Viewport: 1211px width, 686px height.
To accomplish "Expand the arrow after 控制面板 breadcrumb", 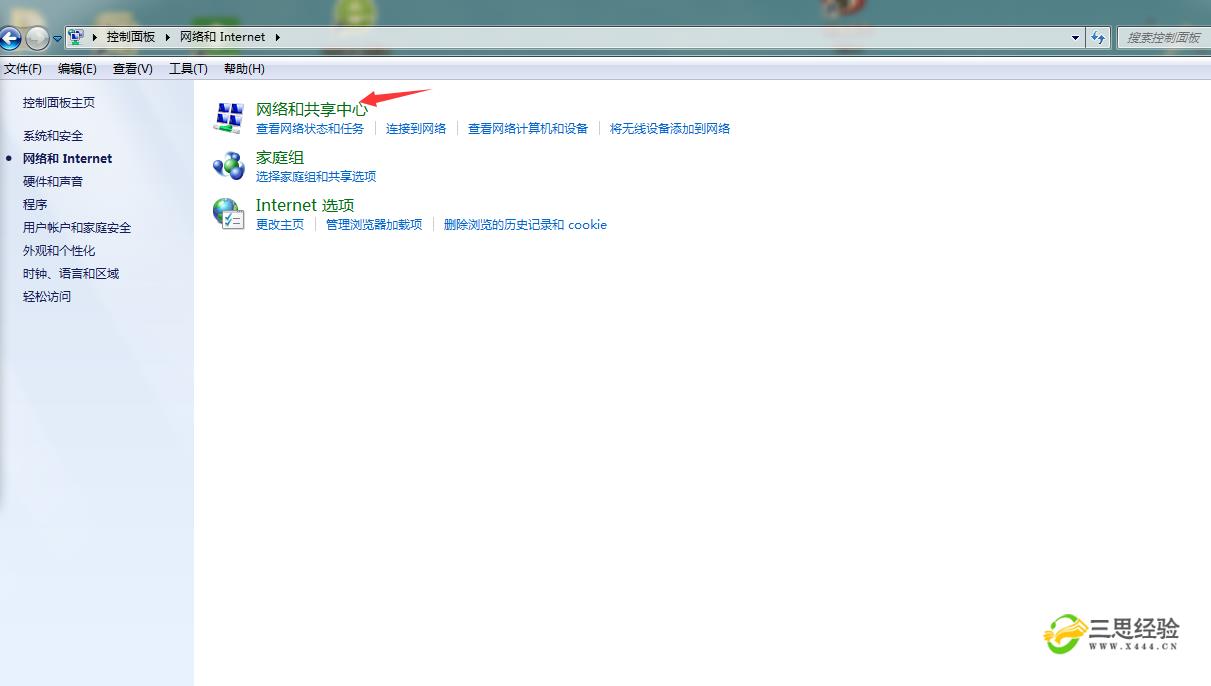I will click(x=168, y=37).
